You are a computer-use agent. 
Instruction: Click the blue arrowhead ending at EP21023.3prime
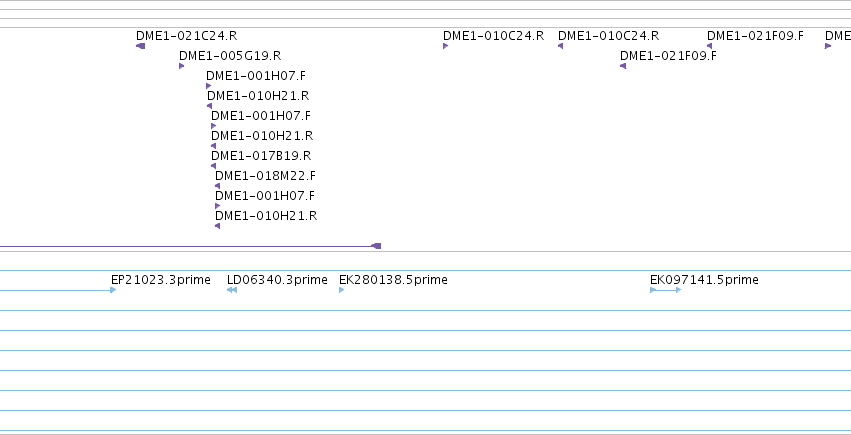point(113,290)
